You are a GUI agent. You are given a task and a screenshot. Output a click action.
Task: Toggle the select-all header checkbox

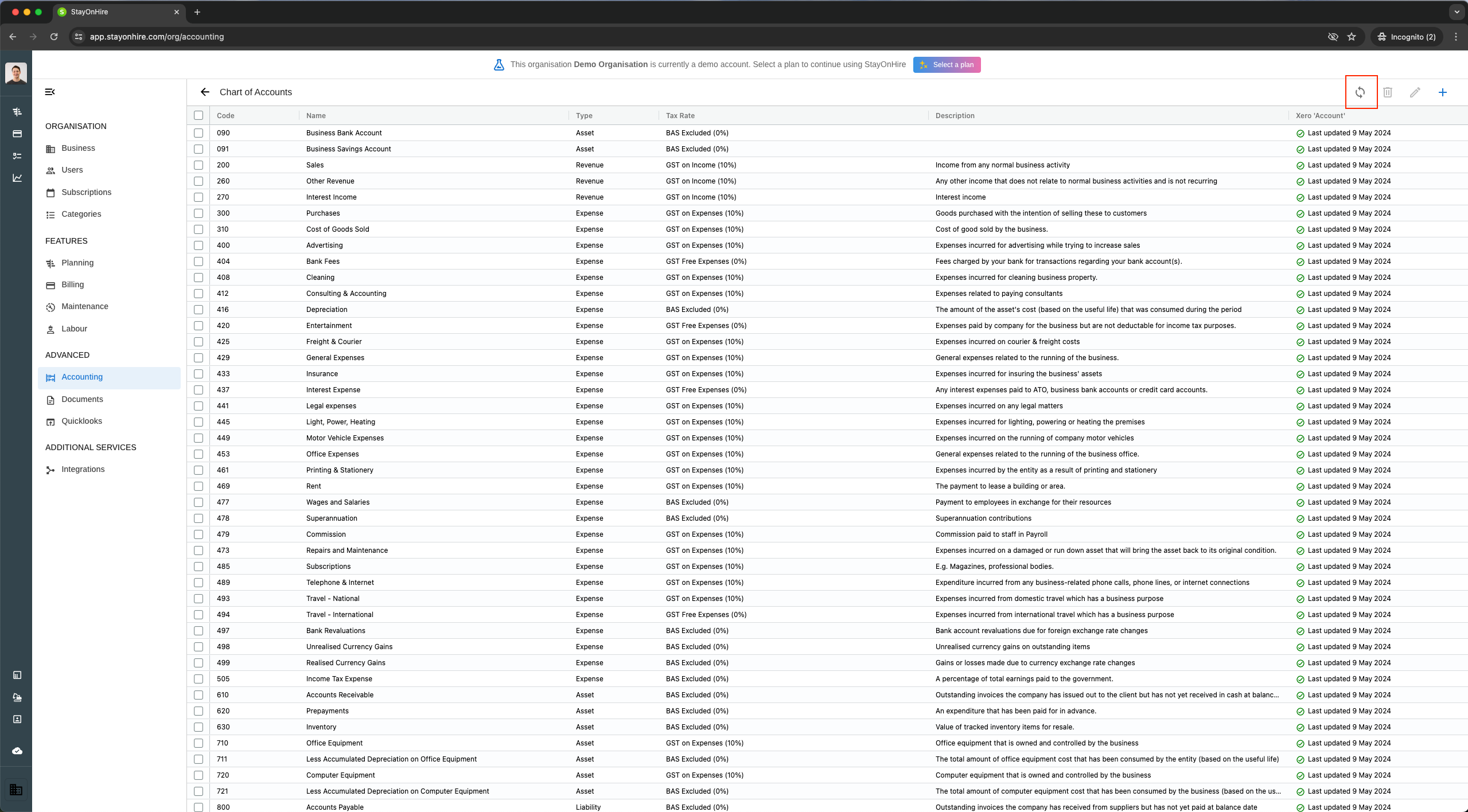[198, 115]
